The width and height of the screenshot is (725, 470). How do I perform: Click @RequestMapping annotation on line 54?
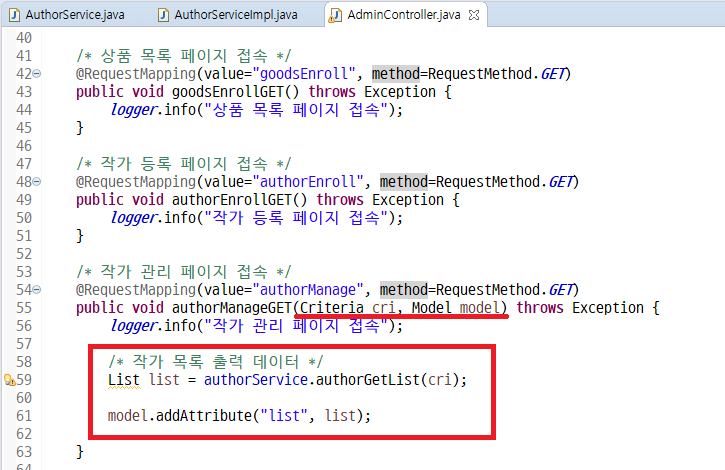pyautogui.click(x=136, y=290)
